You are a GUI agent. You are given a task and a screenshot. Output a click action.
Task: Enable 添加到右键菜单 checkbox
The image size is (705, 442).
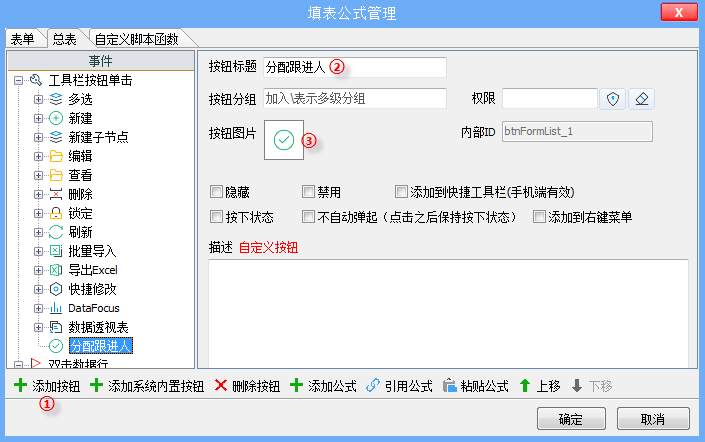pos(539,217)
